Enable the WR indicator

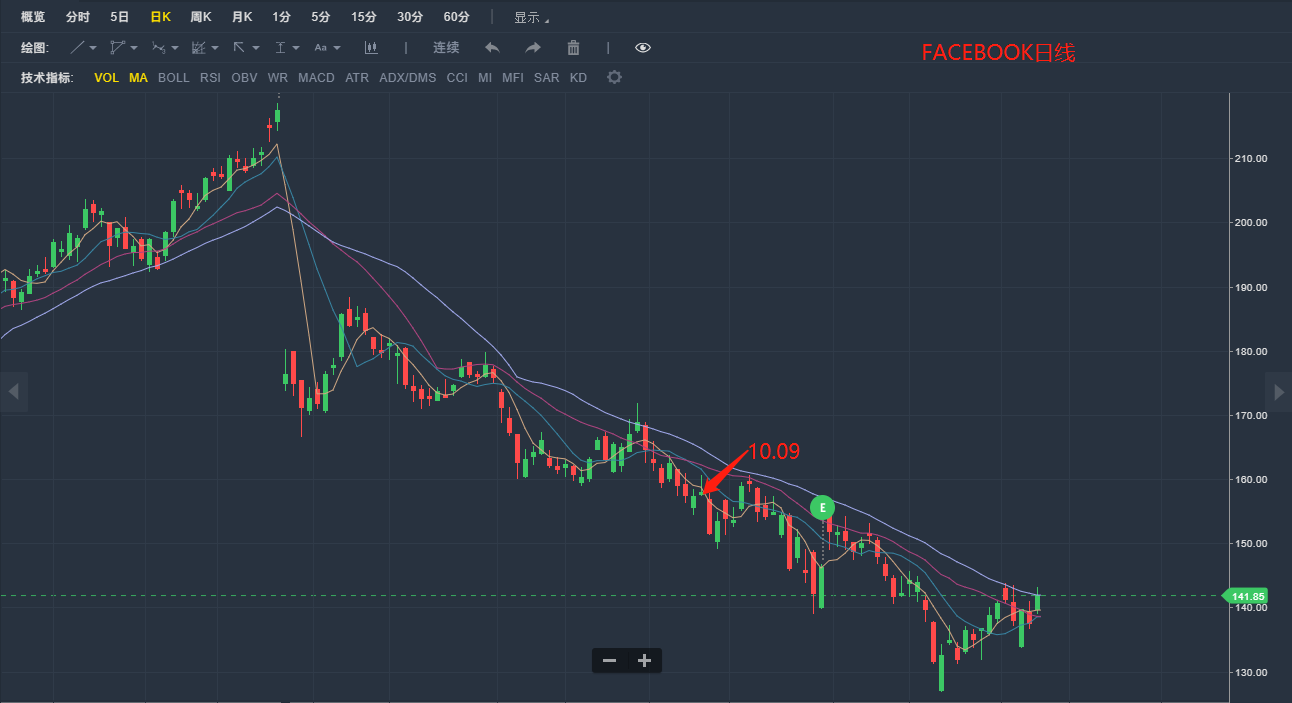278,78
